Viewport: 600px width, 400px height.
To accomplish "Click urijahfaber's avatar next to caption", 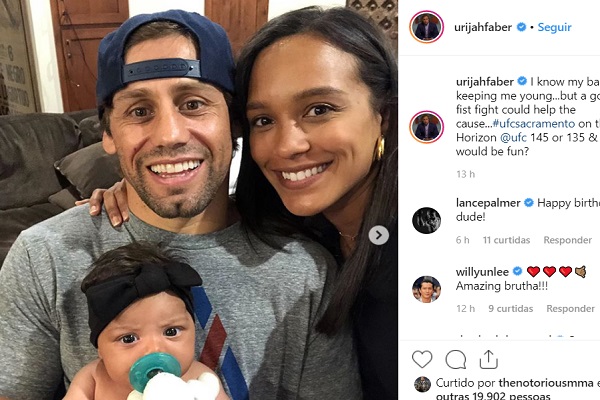I will tap(426, 127).
